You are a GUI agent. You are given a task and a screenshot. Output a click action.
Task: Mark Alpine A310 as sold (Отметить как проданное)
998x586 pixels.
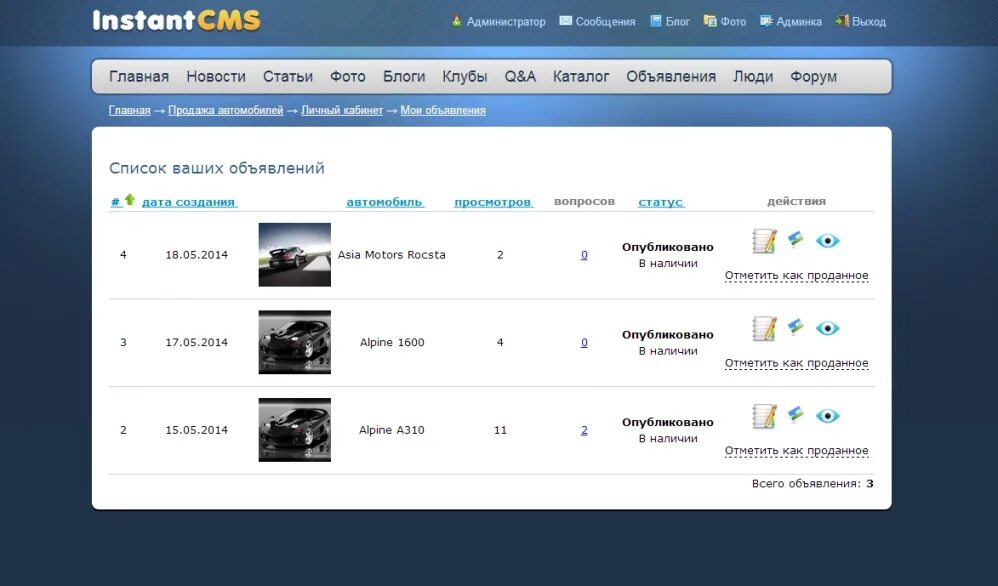point(796,451)
